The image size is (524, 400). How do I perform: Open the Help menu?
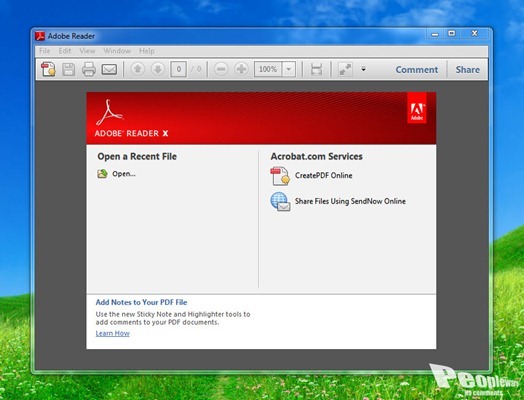147,51
